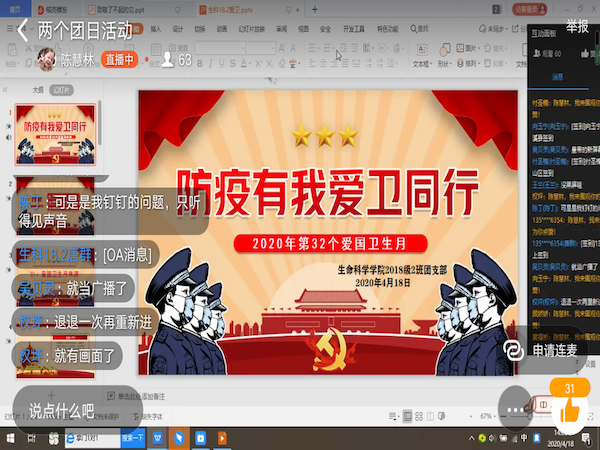Open the 举报 report option
The image size is (600, 450).
pyautogui.click(x=577, y=26)
